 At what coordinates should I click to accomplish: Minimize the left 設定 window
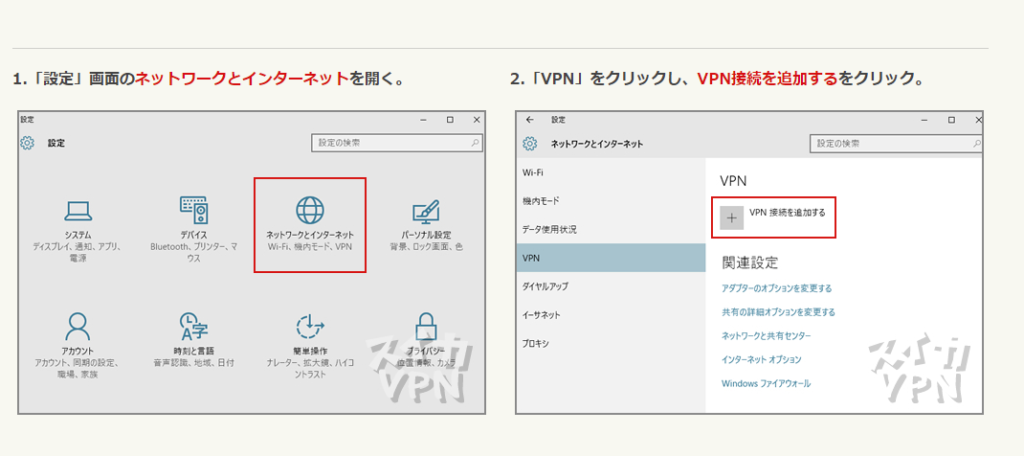pyautogui.click(x=424, y=120)
